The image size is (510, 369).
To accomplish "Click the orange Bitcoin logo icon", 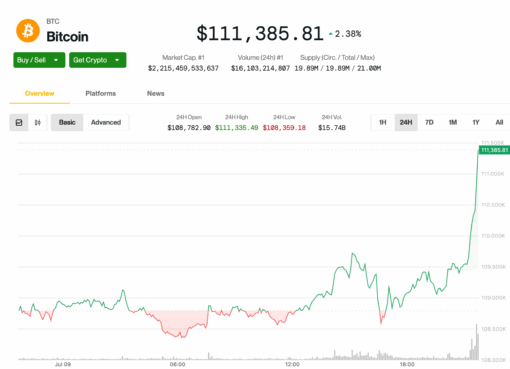I will click(x=28, y=31).
